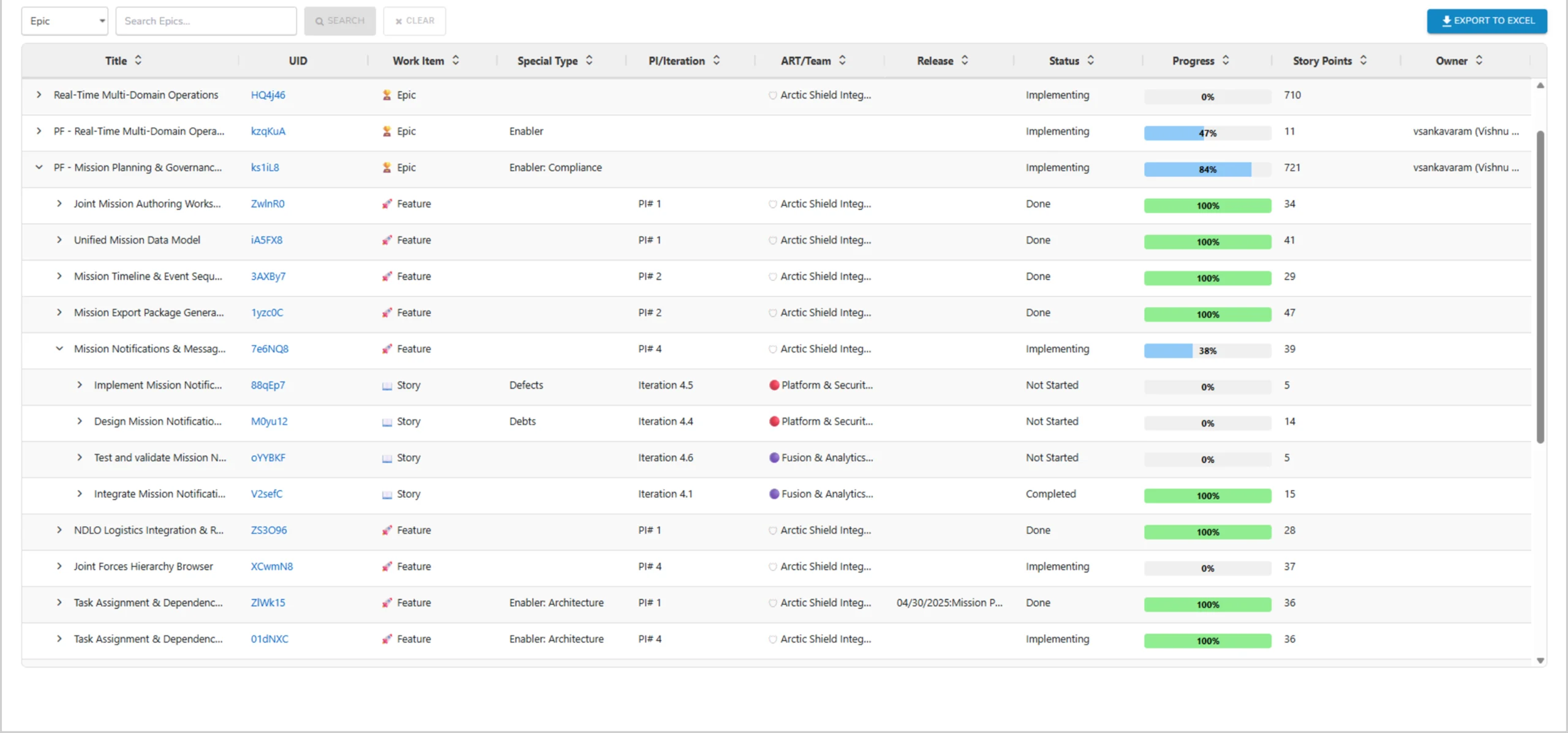This screenshot has height=733, width=1568.
Task: Collapse the PF - Mission Planning & Governance epic
Action: pos(39,167)
